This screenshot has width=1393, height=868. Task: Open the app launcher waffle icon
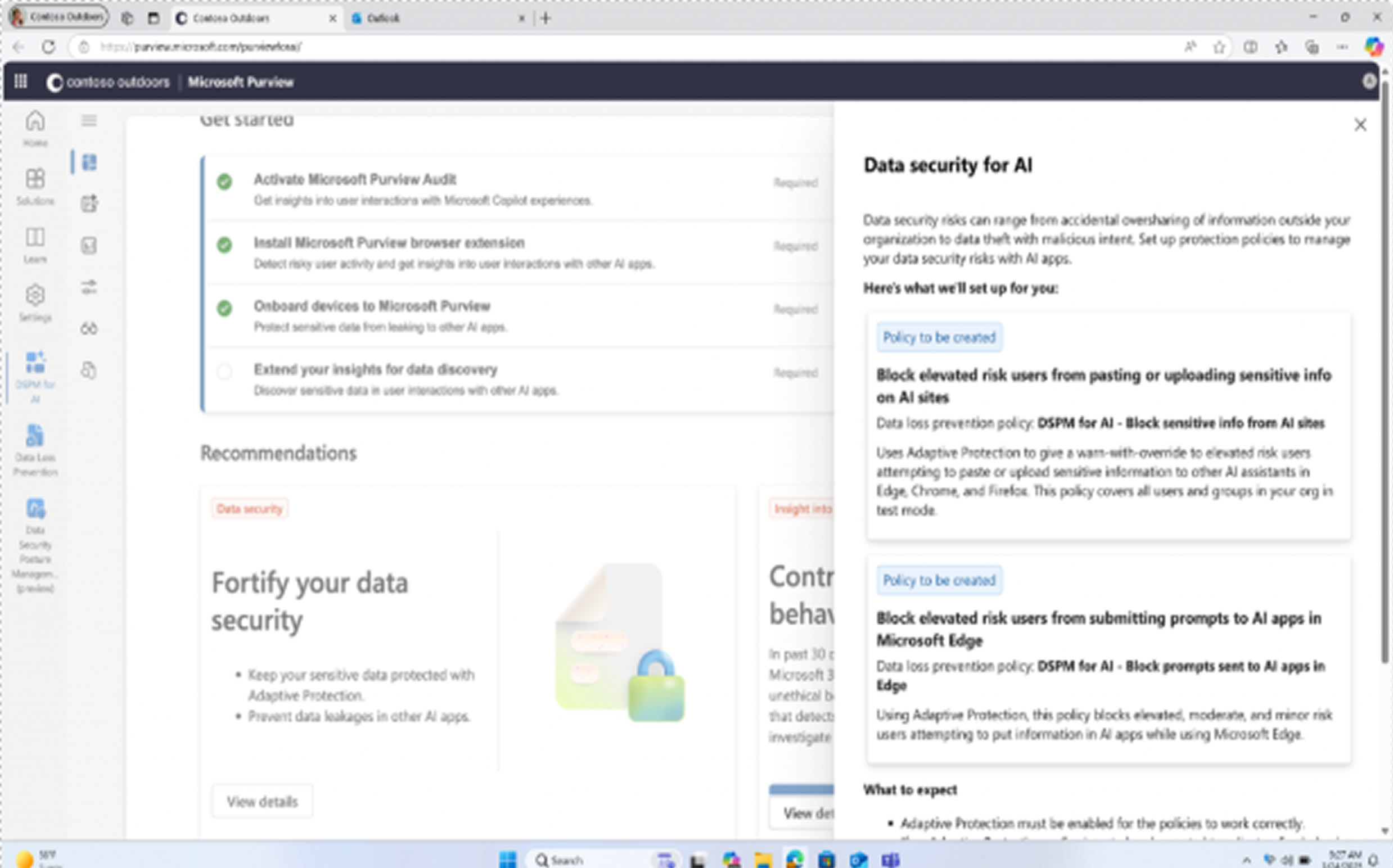[21, 82]
